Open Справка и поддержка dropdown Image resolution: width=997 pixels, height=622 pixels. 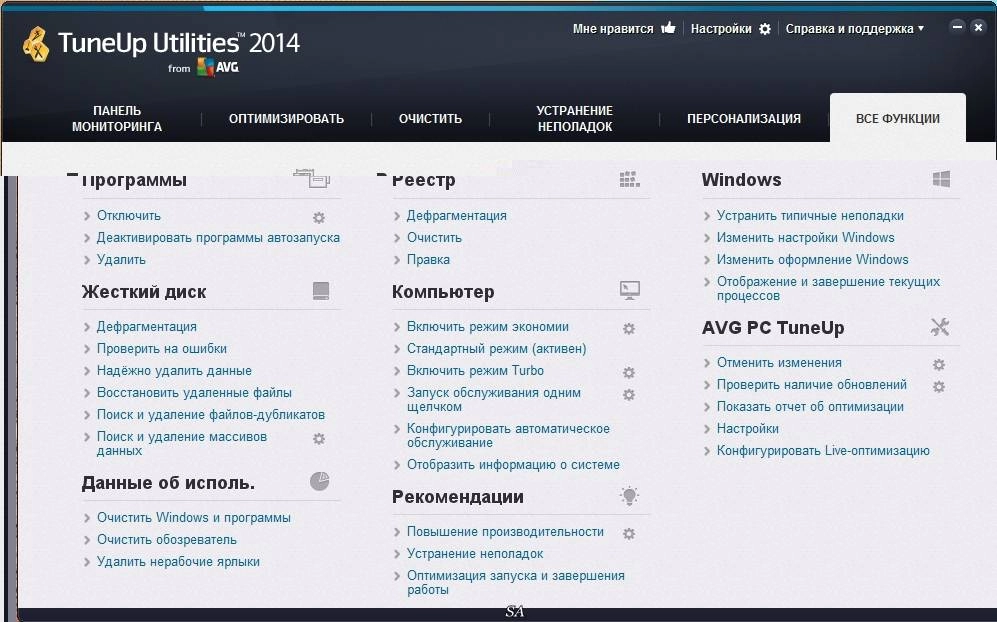tap(855, 29)
